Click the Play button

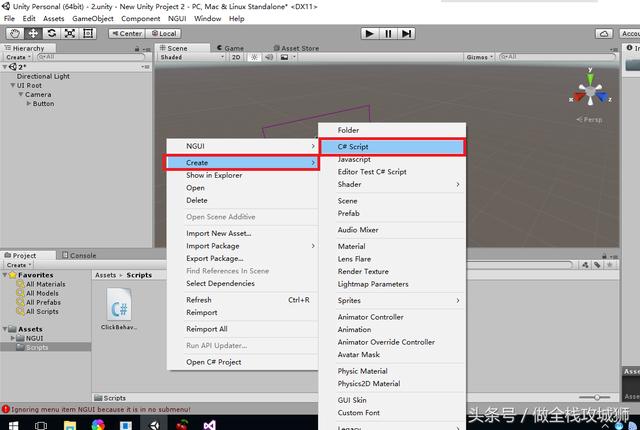tap(370, 33)
